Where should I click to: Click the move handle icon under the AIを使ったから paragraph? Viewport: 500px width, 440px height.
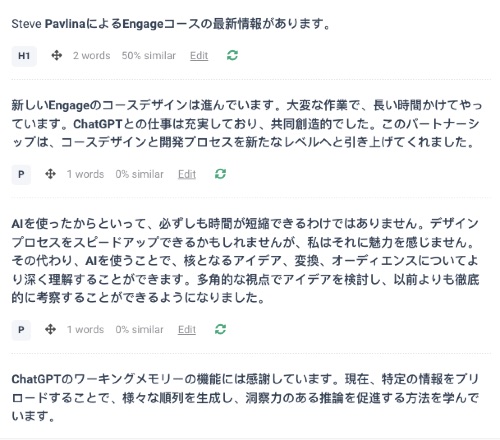tap(50, 329)
